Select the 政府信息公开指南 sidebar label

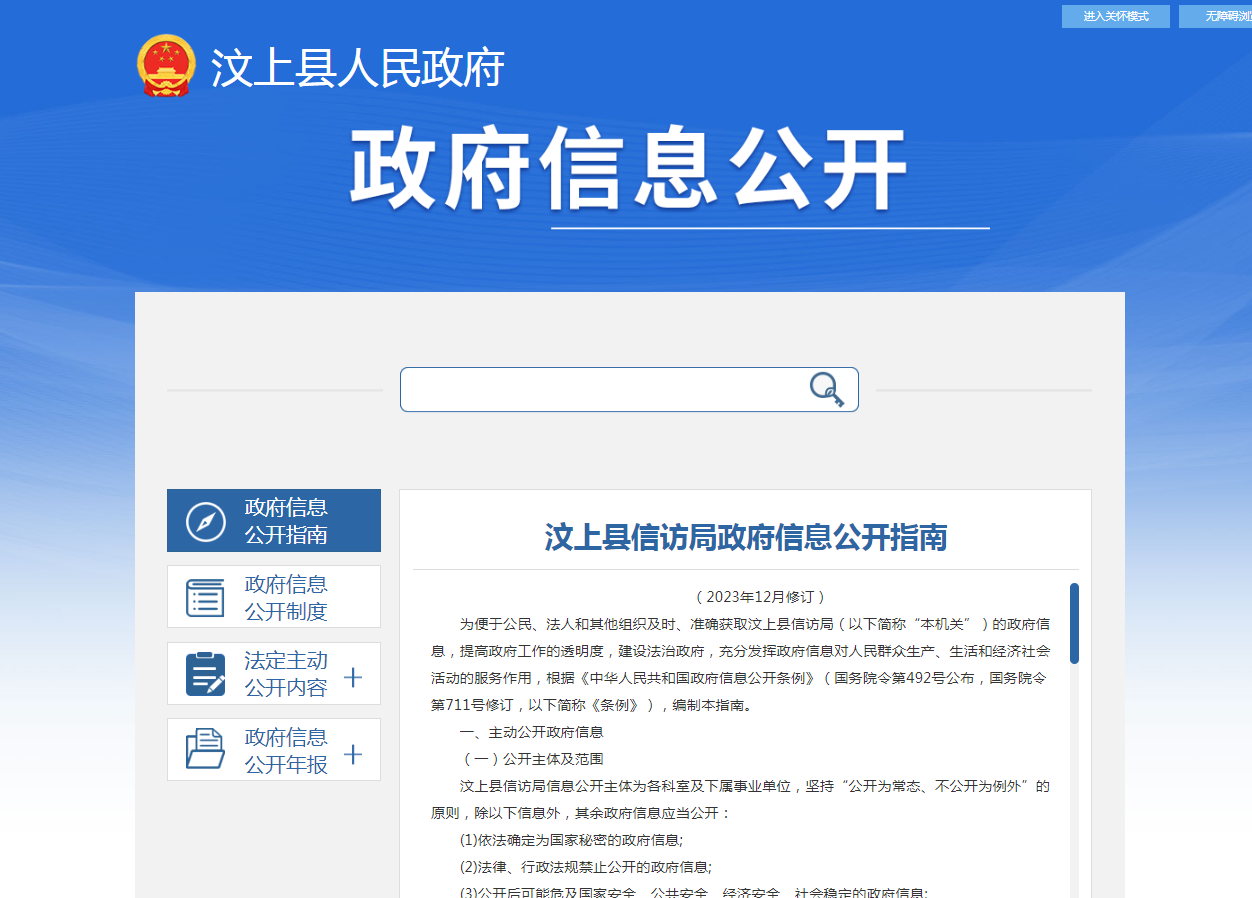pos(286,521)
